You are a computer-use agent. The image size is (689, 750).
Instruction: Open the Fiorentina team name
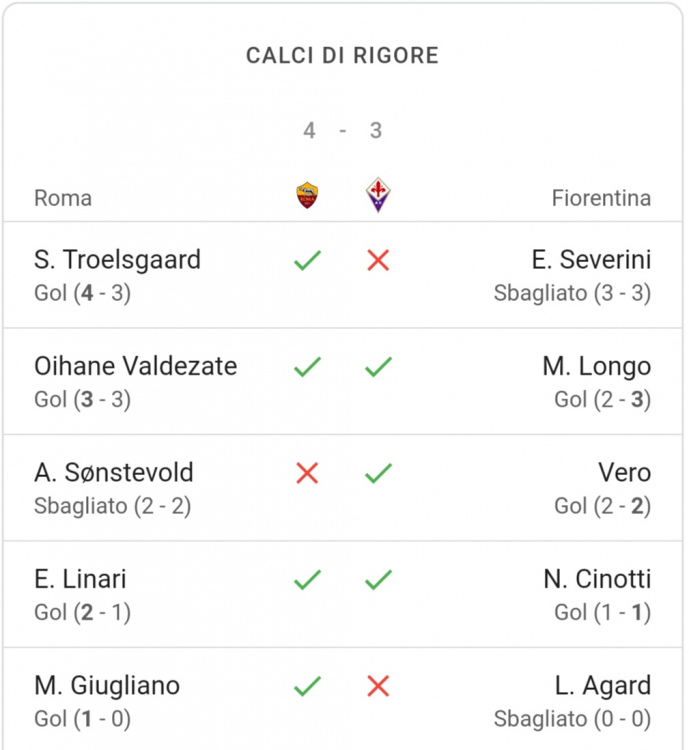tap(601, 198)
